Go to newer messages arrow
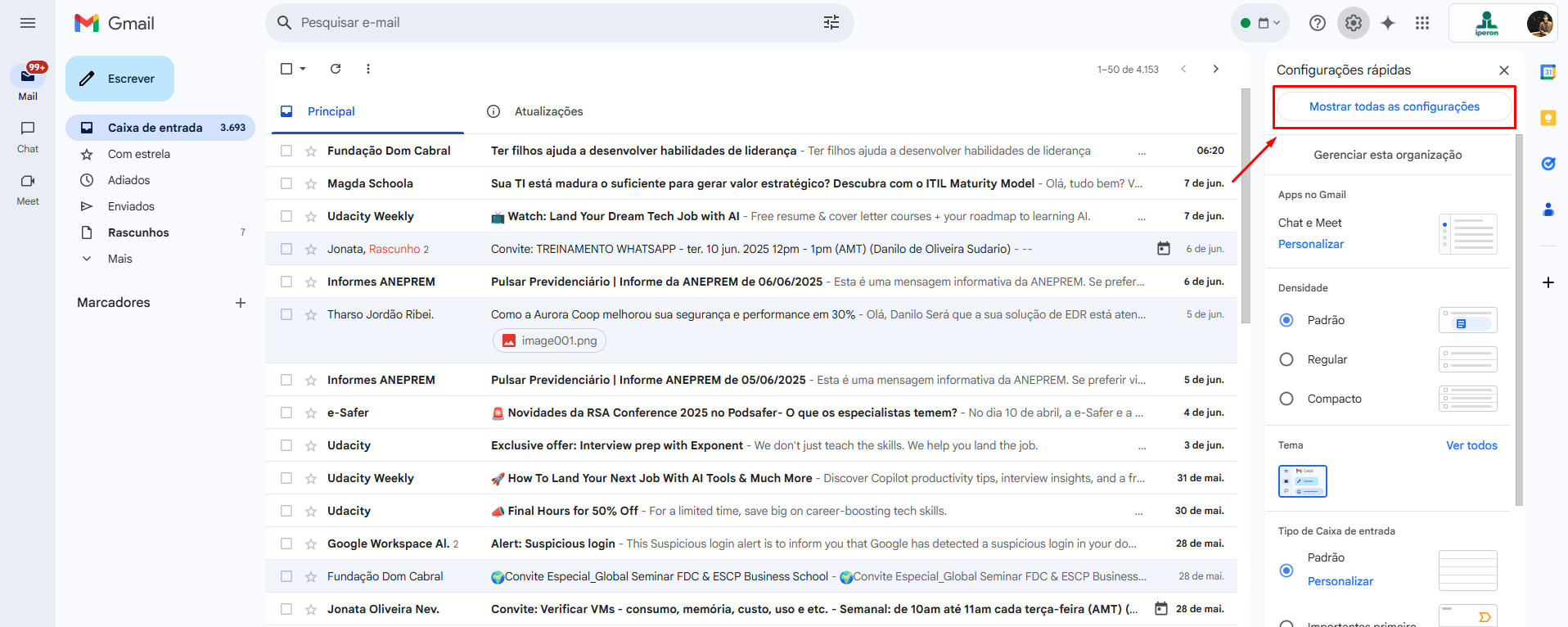The width and height of the screenshot is (1568, 627). coord(1183,69)
